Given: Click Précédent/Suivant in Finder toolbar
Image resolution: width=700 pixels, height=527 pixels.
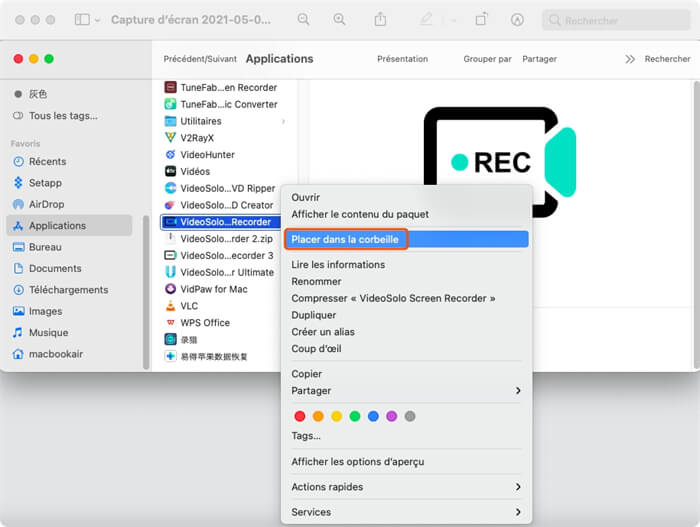Looking at the screenshot, I should pyautogui.click(x=200, y=59).
